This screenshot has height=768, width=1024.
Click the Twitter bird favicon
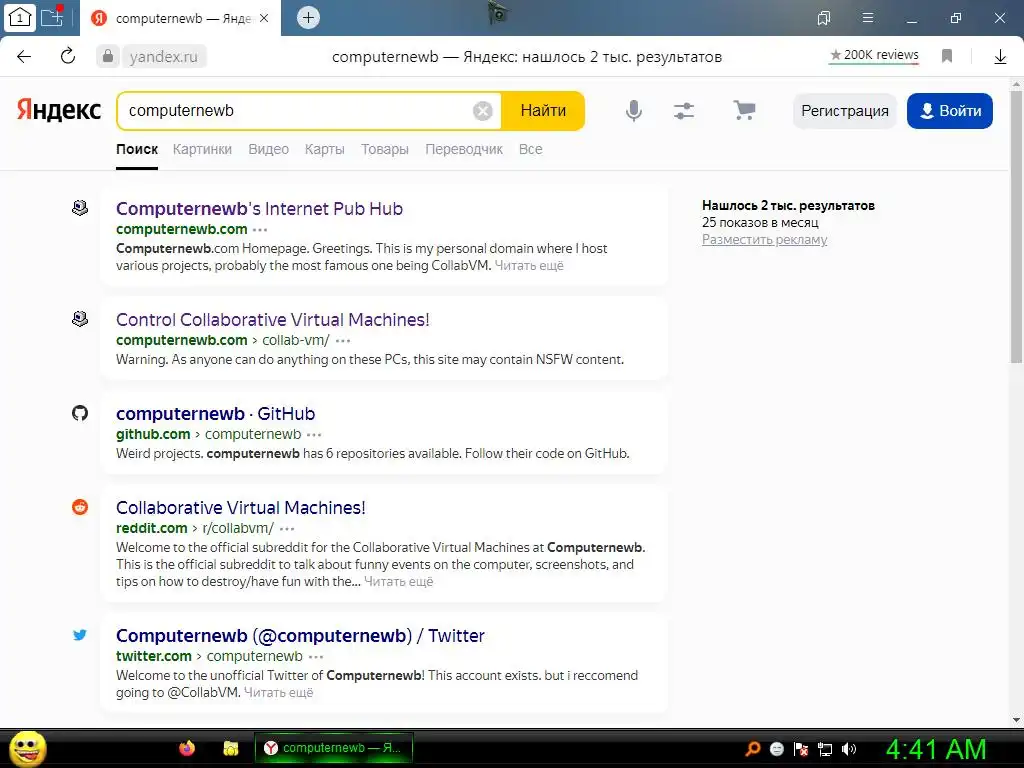[x=80, y=635]
